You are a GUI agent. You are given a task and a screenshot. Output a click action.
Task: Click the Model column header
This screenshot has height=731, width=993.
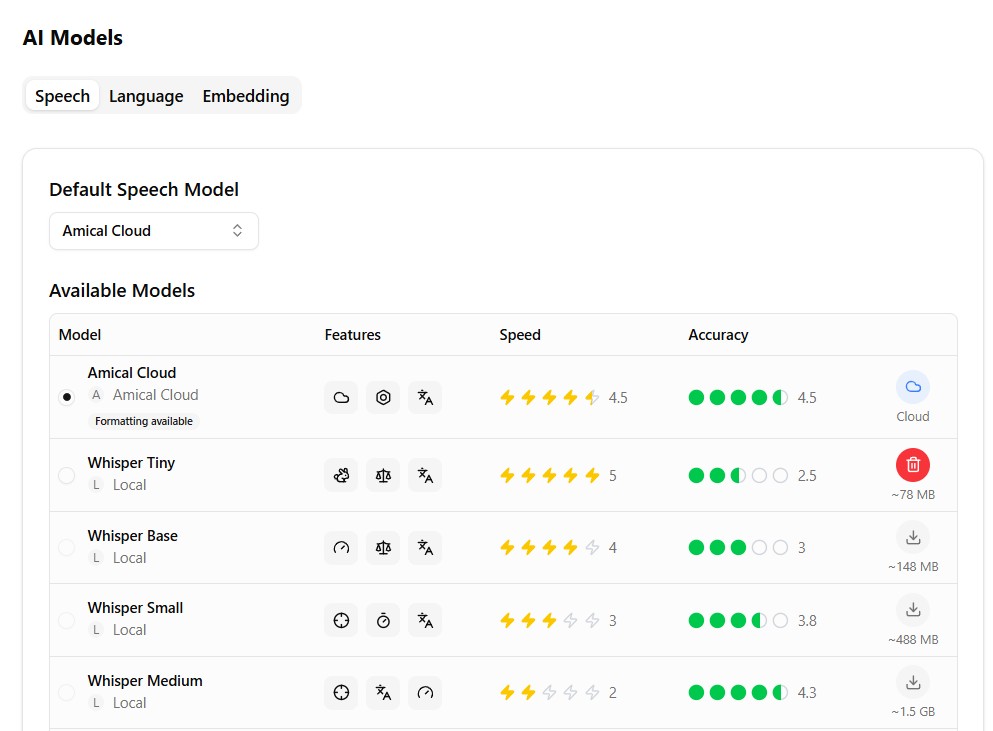point(80,334)
